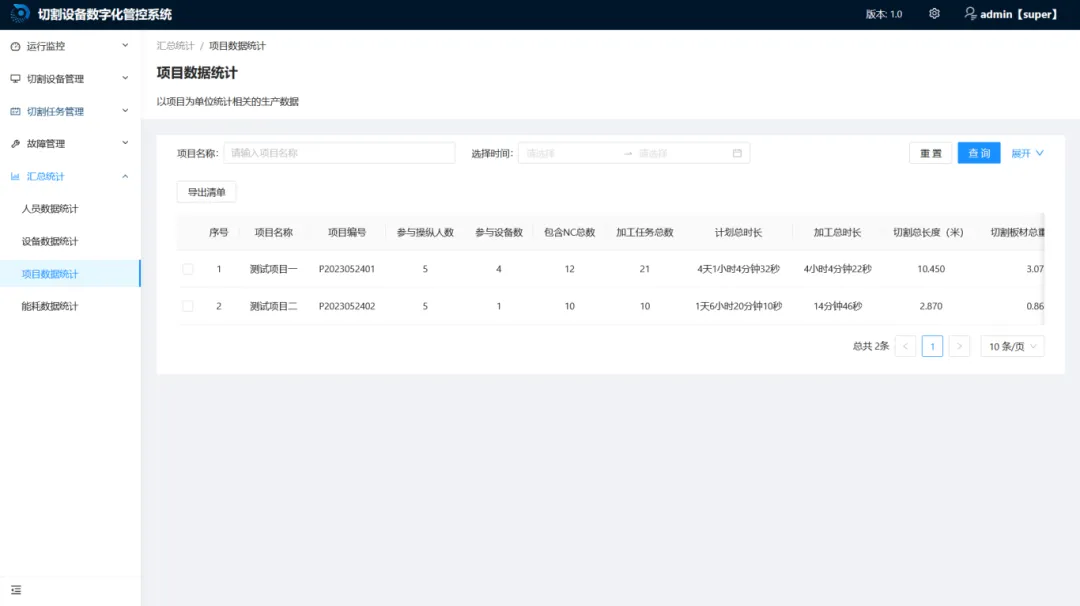
Task: Click the 查询 search button
Action: point(979,153)
